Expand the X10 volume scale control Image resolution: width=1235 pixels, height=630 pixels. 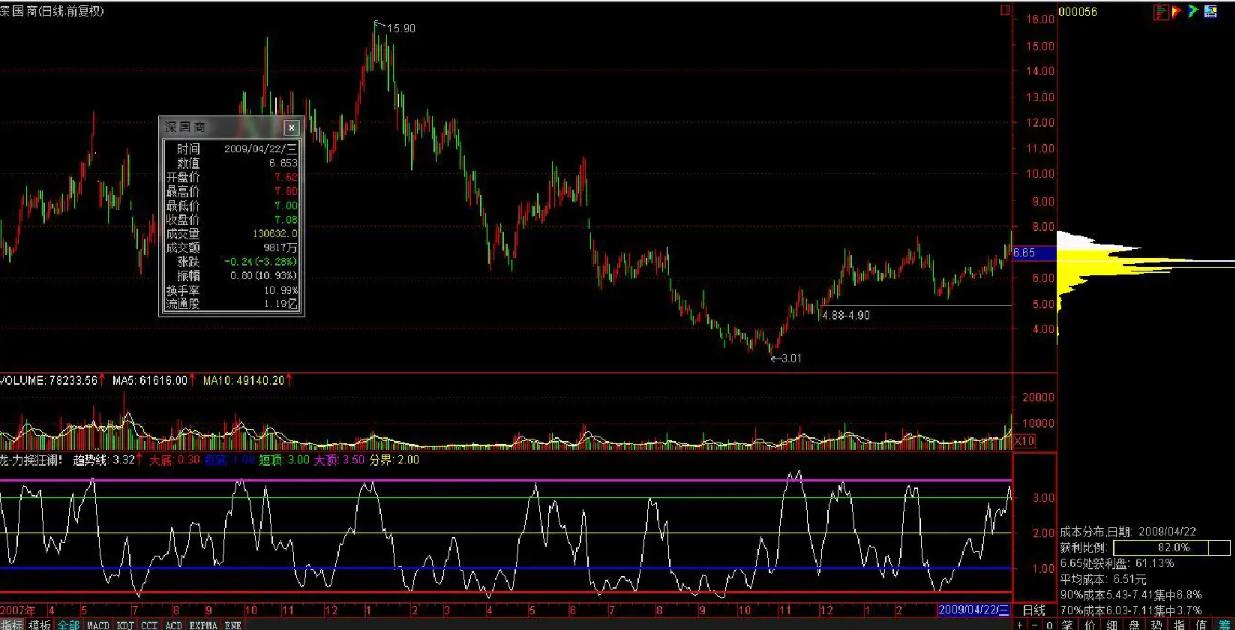point(1024,440)
